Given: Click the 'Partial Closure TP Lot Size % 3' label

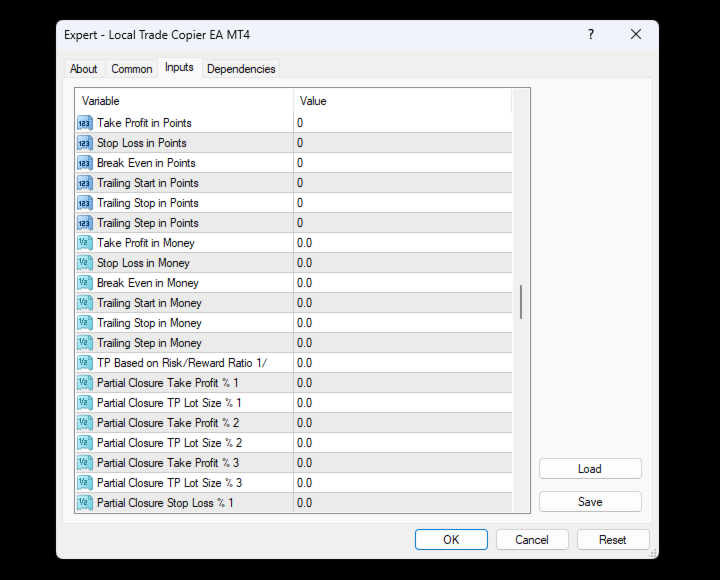Looking at the screenshot, I should pos(169,483).
